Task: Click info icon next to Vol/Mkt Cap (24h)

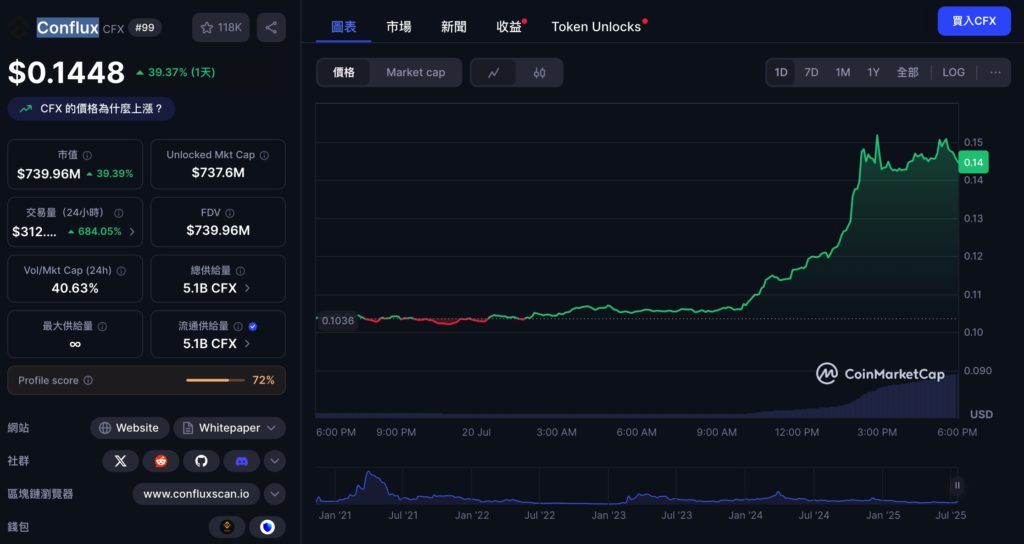Action: point(121,270)
